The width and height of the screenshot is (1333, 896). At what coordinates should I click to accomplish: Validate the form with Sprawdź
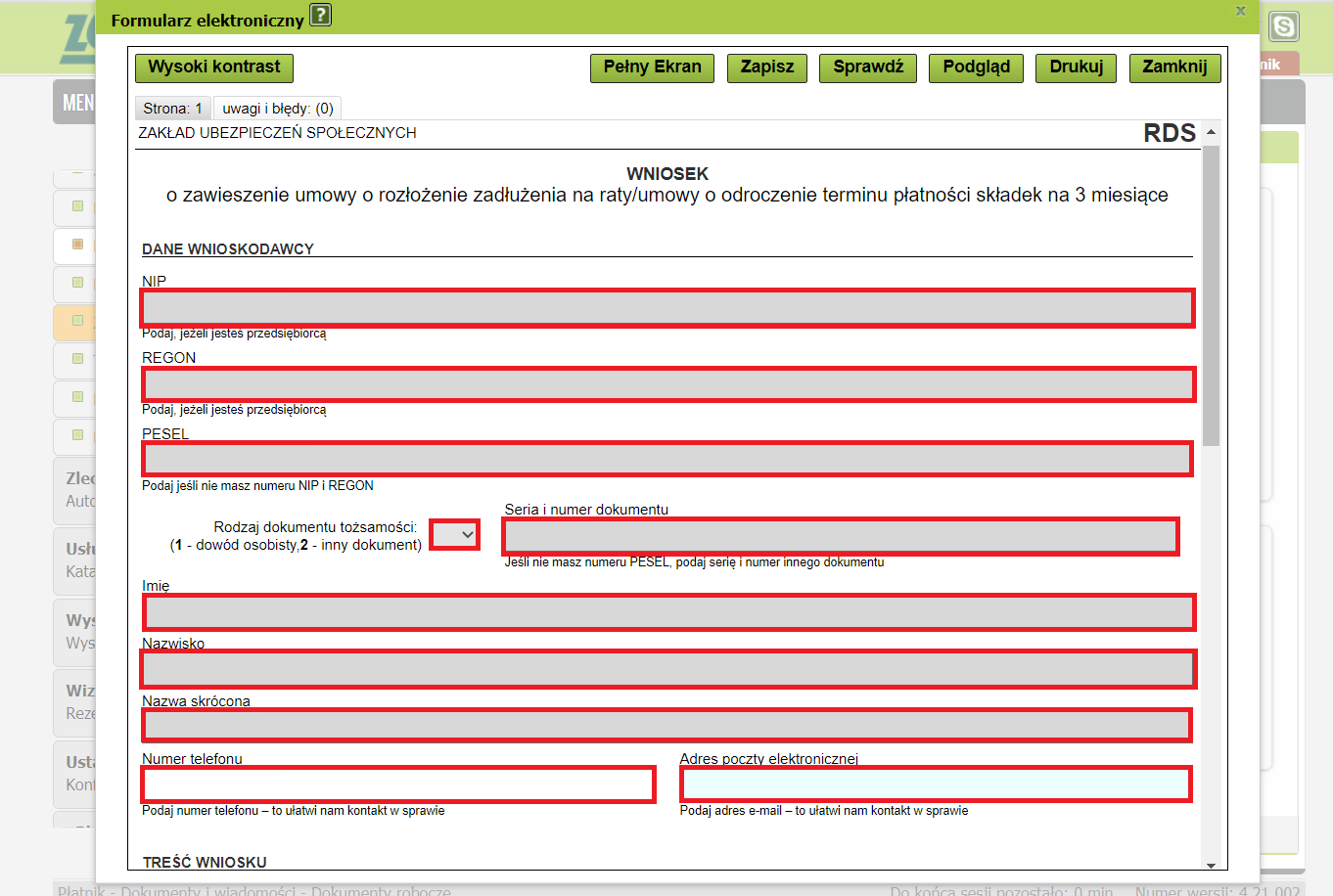868,67
